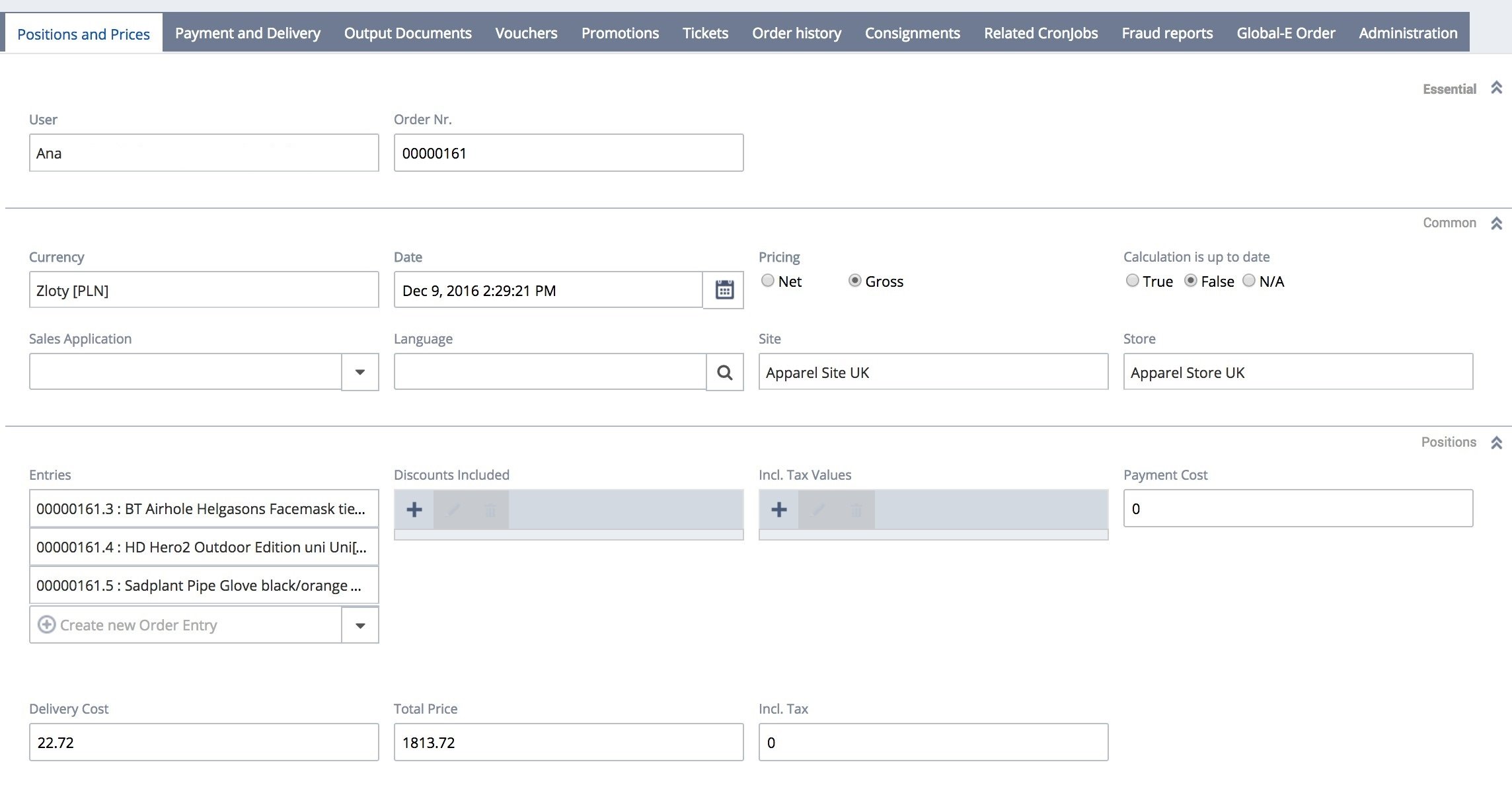Select the Net pricing radio button
Image resolution: width=1512 pixels, height=789 pixels.
pos(768,281)
